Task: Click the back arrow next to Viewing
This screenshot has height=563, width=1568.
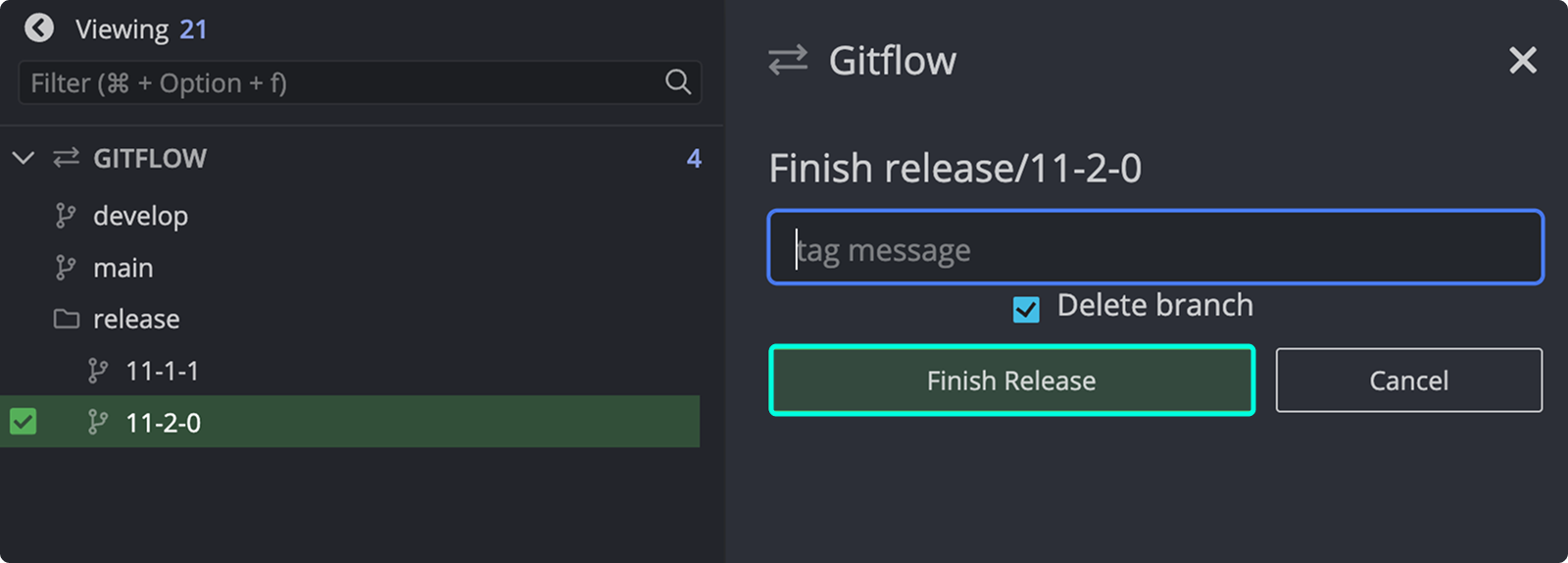Action: (x=39, y=28)
